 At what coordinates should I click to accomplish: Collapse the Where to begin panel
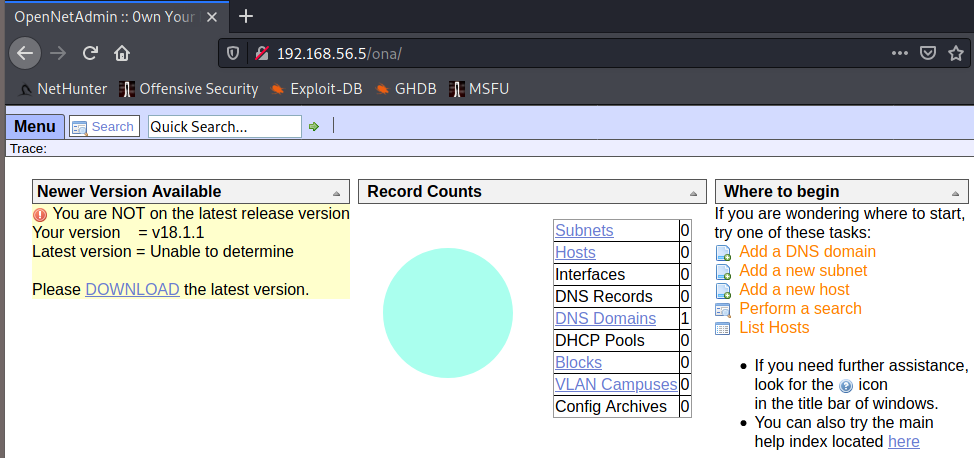(x=956, y=193)
